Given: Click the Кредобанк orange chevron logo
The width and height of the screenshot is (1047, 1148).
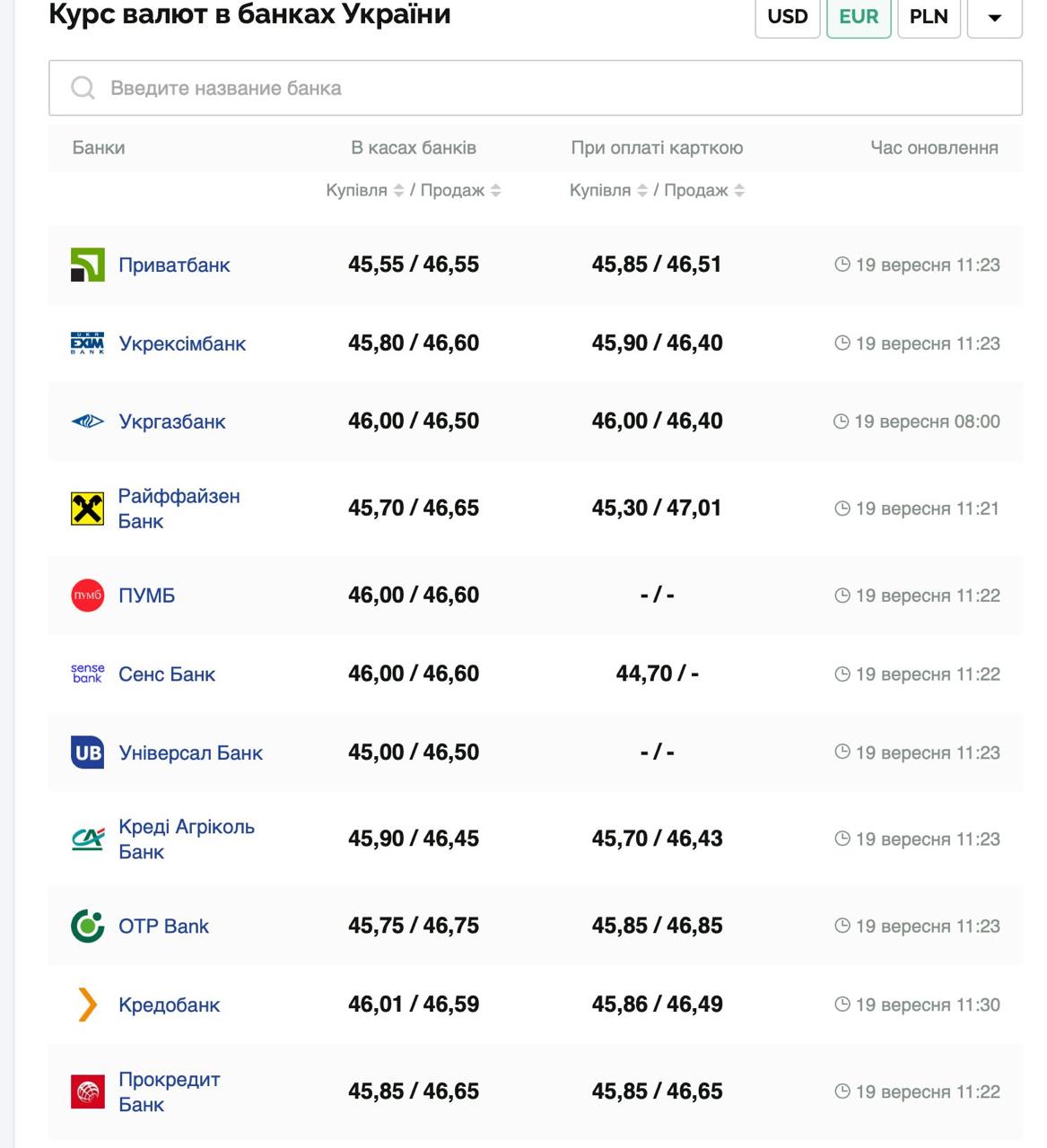Looking at the screenshot, I should point(88,1004).
